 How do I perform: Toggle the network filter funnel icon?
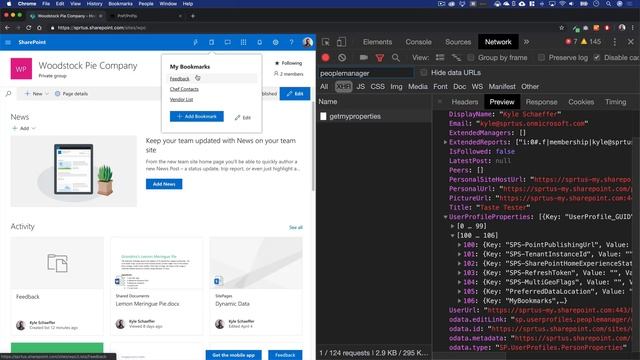pos(380,58)
